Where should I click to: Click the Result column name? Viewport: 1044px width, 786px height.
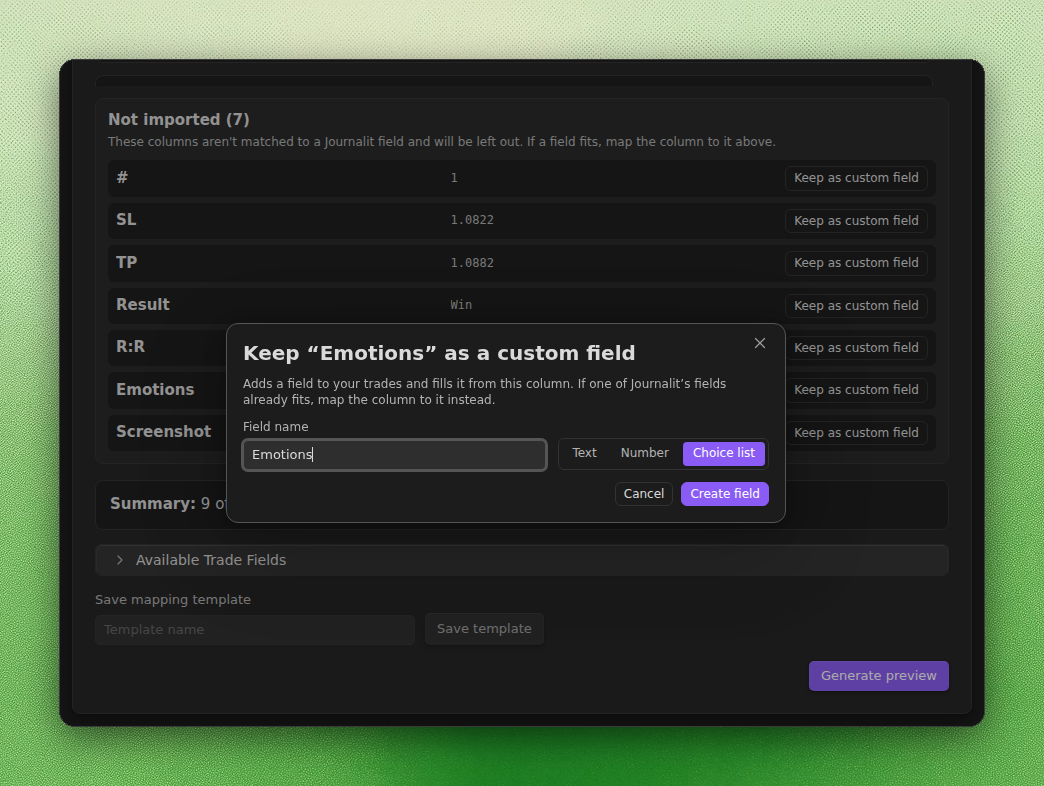[142, 305]
